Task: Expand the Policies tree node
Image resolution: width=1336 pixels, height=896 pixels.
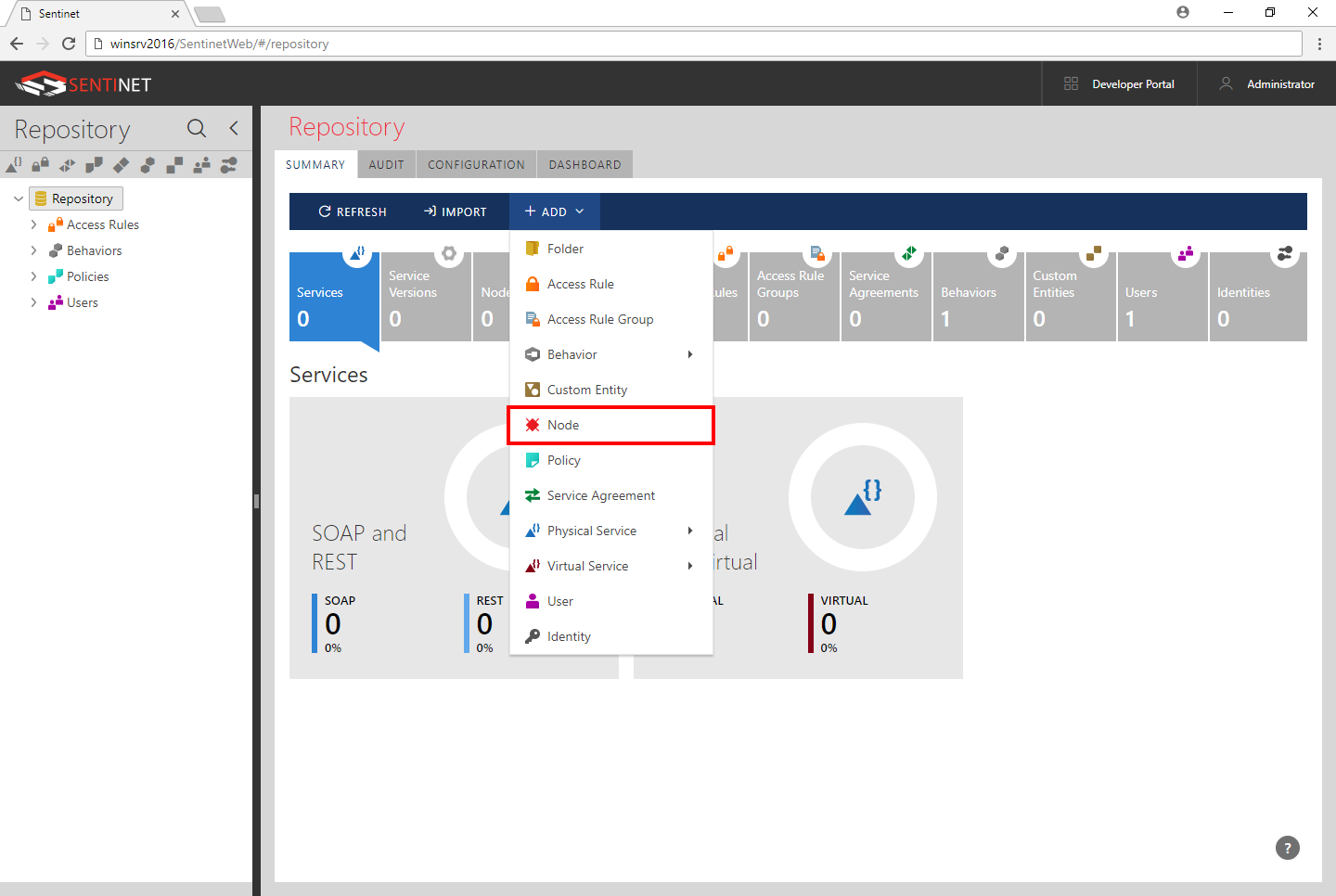Action: click(33, 276)
